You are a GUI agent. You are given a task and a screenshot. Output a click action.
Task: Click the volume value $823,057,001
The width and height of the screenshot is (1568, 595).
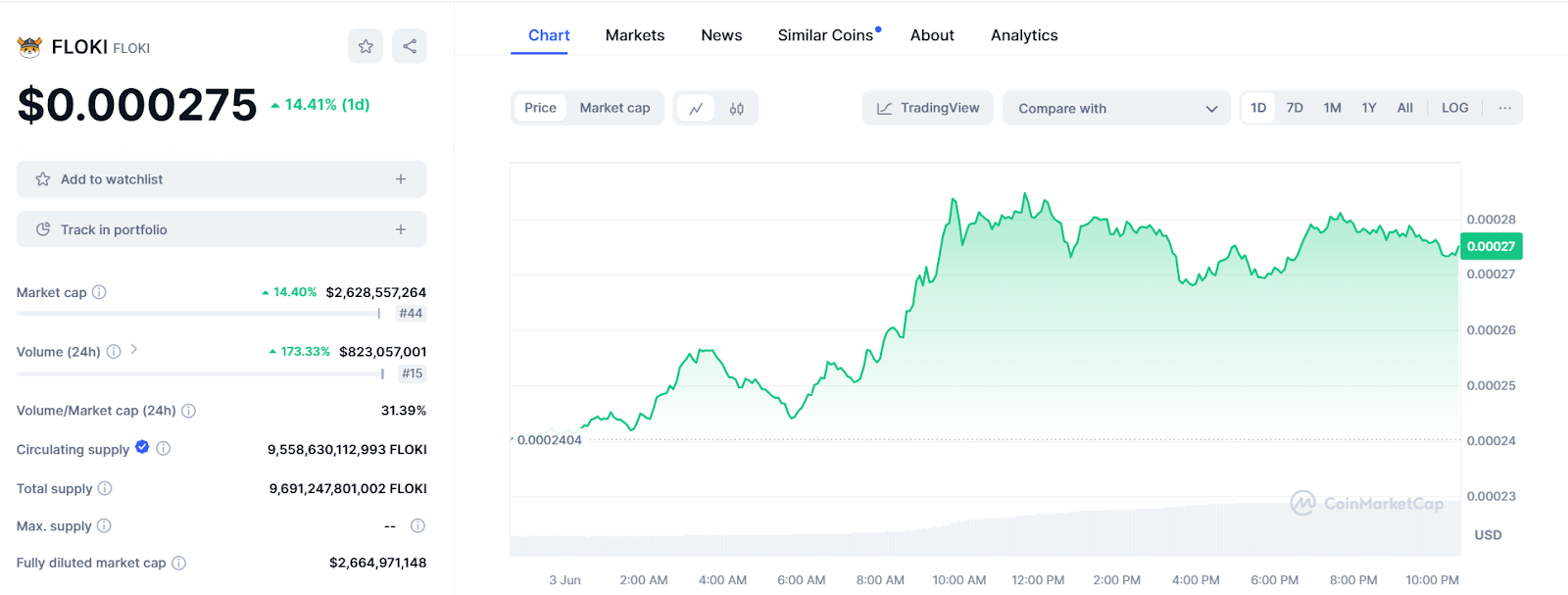382,351
